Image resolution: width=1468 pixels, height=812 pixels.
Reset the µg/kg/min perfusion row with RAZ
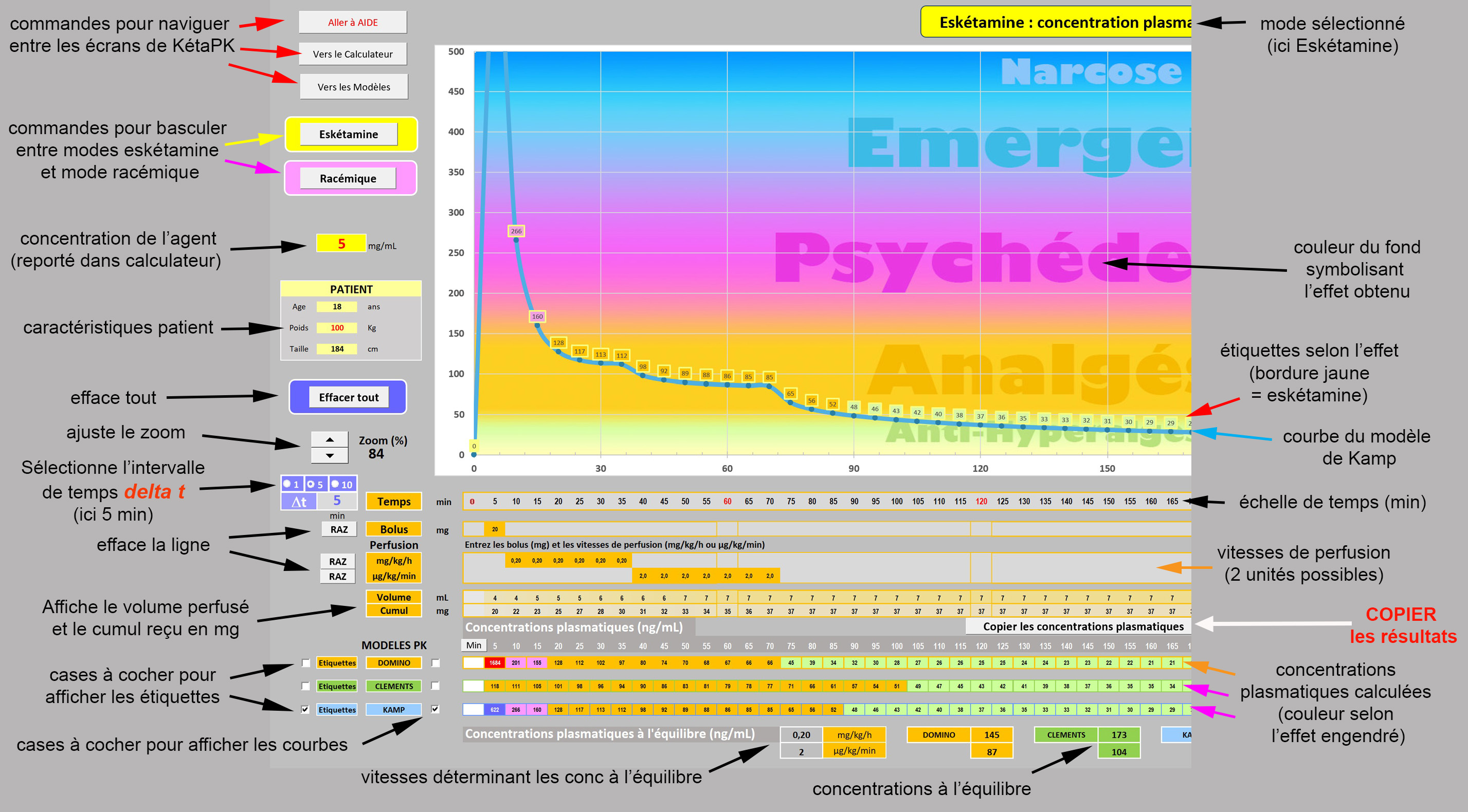[337, 576]
